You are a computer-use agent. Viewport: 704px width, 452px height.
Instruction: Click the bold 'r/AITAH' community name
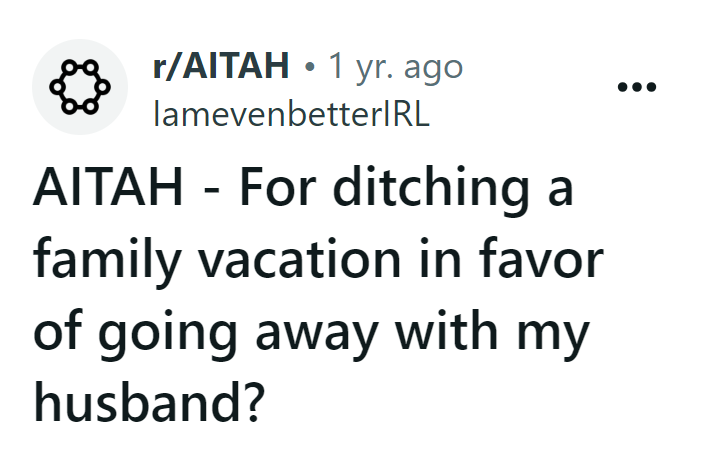220,68
